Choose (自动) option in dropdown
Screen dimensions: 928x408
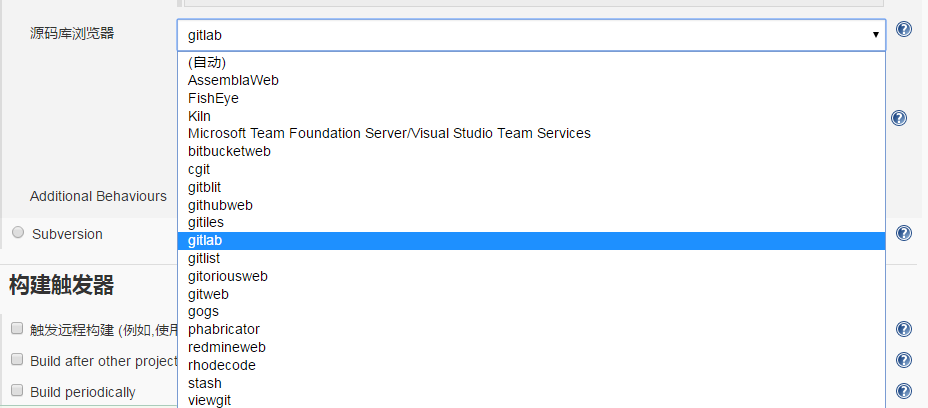click(x=531, y=62)
